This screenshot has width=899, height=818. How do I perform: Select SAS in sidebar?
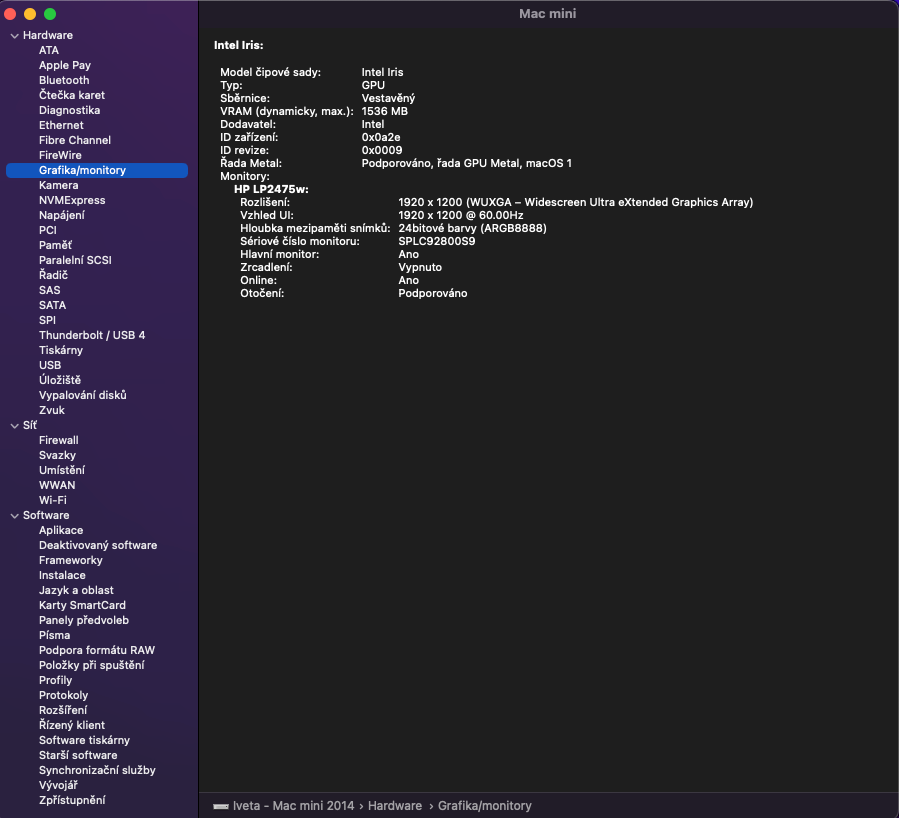pyautogui.click(x=49, y=290)
